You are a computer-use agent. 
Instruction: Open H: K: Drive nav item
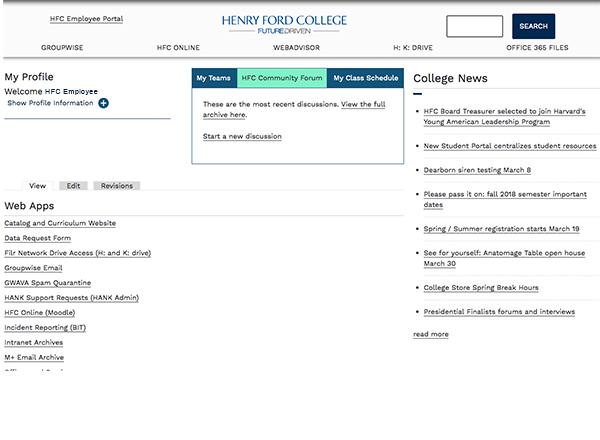[x=413, y=48]
